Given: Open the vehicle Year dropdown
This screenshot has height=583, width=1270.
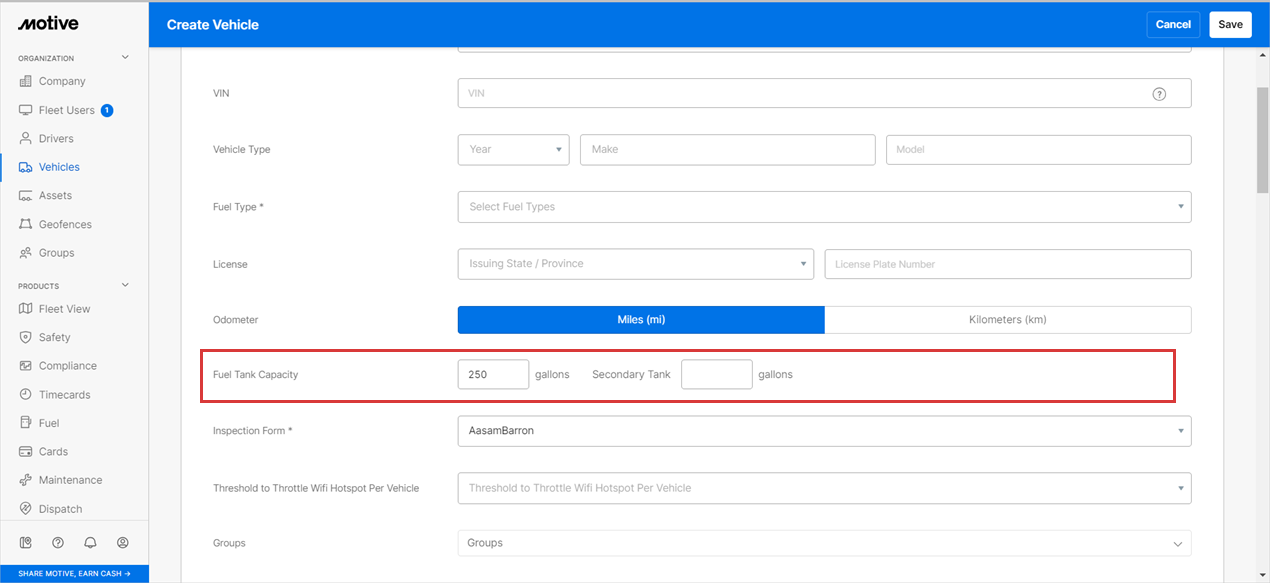Looking at the screenshot, I should (513, 150).
